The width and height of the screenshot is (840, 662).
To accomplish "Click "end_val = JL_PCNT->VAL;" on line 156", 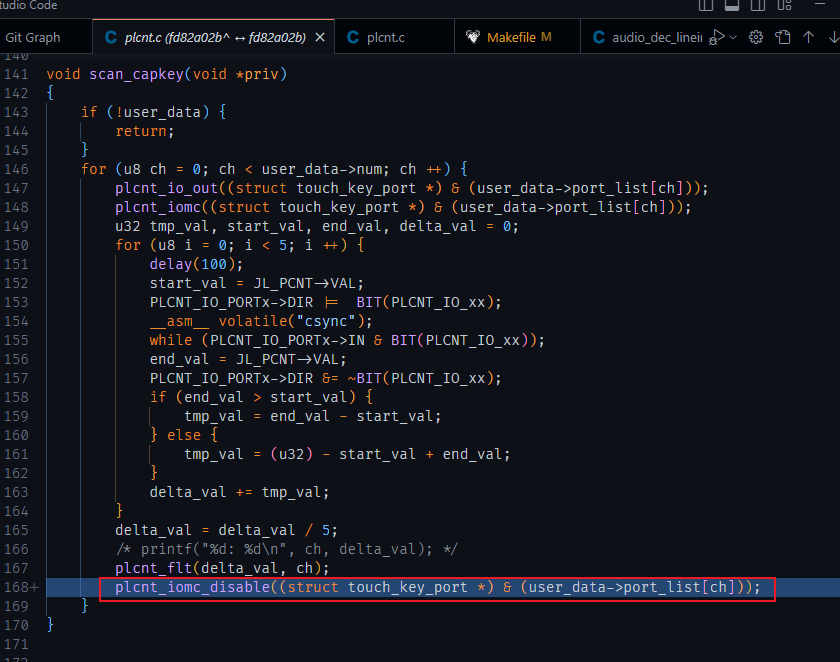I will [x=248, y=359].
